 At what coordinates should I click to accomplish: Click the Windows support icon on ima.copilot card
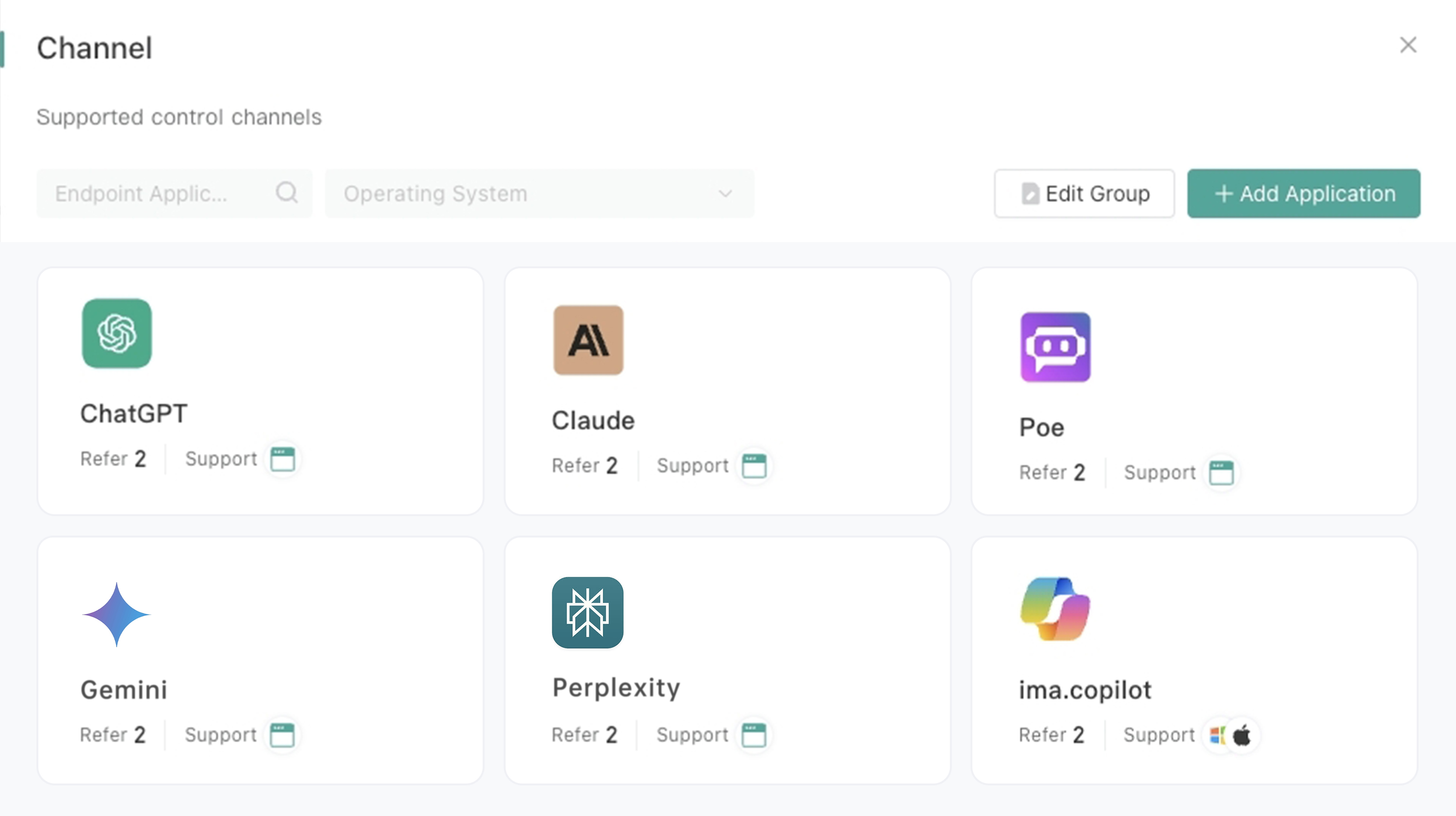pos(1218,735)
